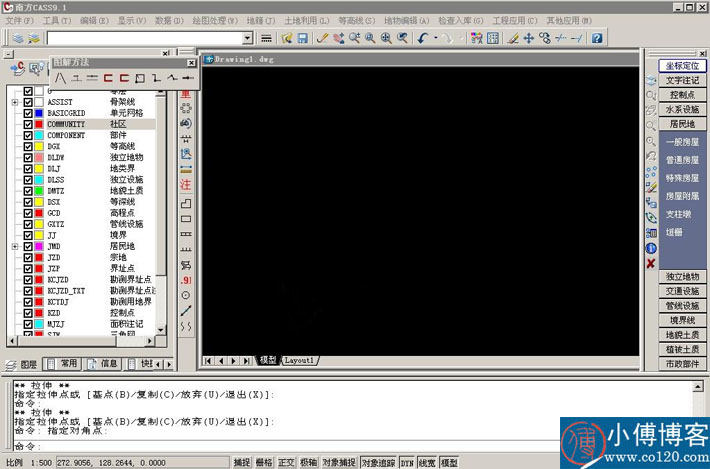
Task: Click the multi-point house outline tool
Action: (186, 203)
